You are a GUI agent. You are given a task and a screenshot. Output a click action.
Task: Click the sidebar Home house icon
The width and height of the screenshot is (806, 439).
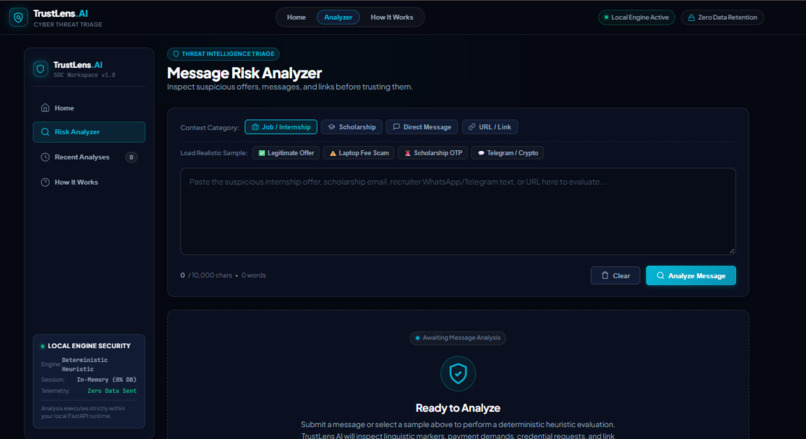point(45,108)
